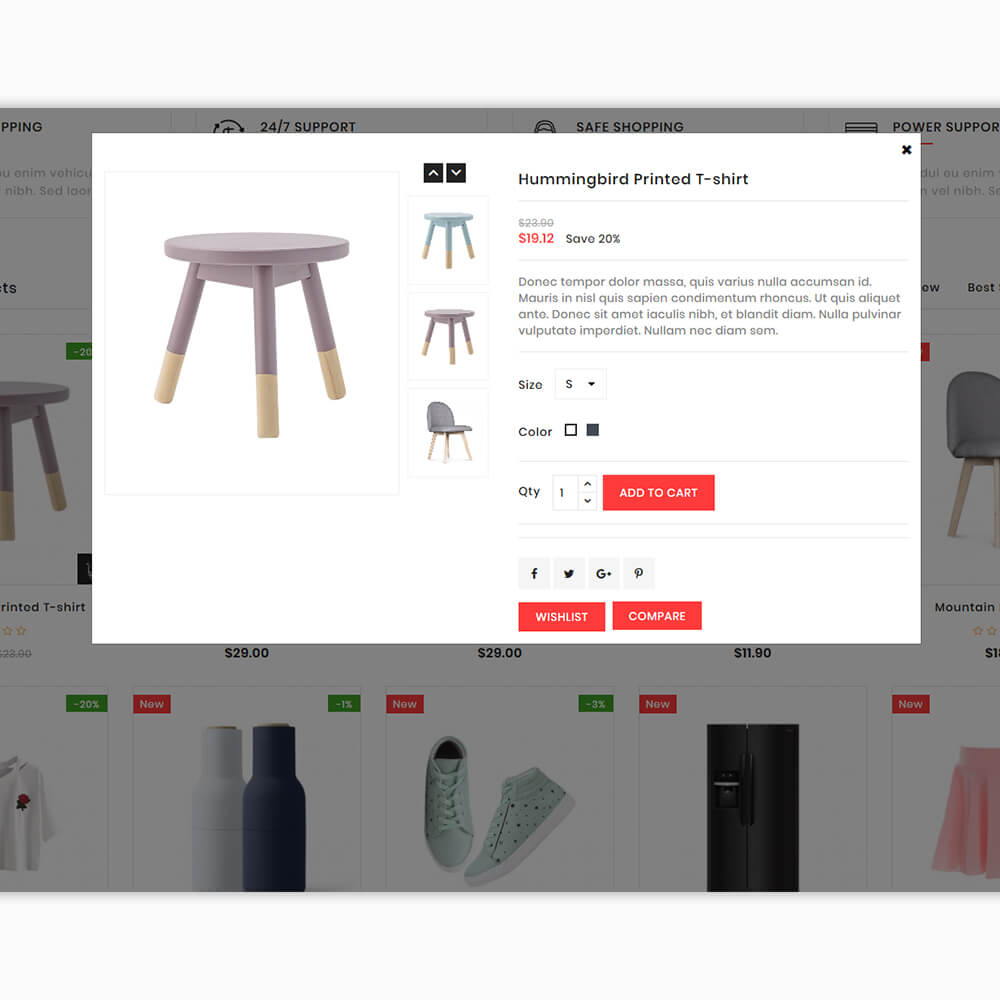Click the Compare button

657,616
